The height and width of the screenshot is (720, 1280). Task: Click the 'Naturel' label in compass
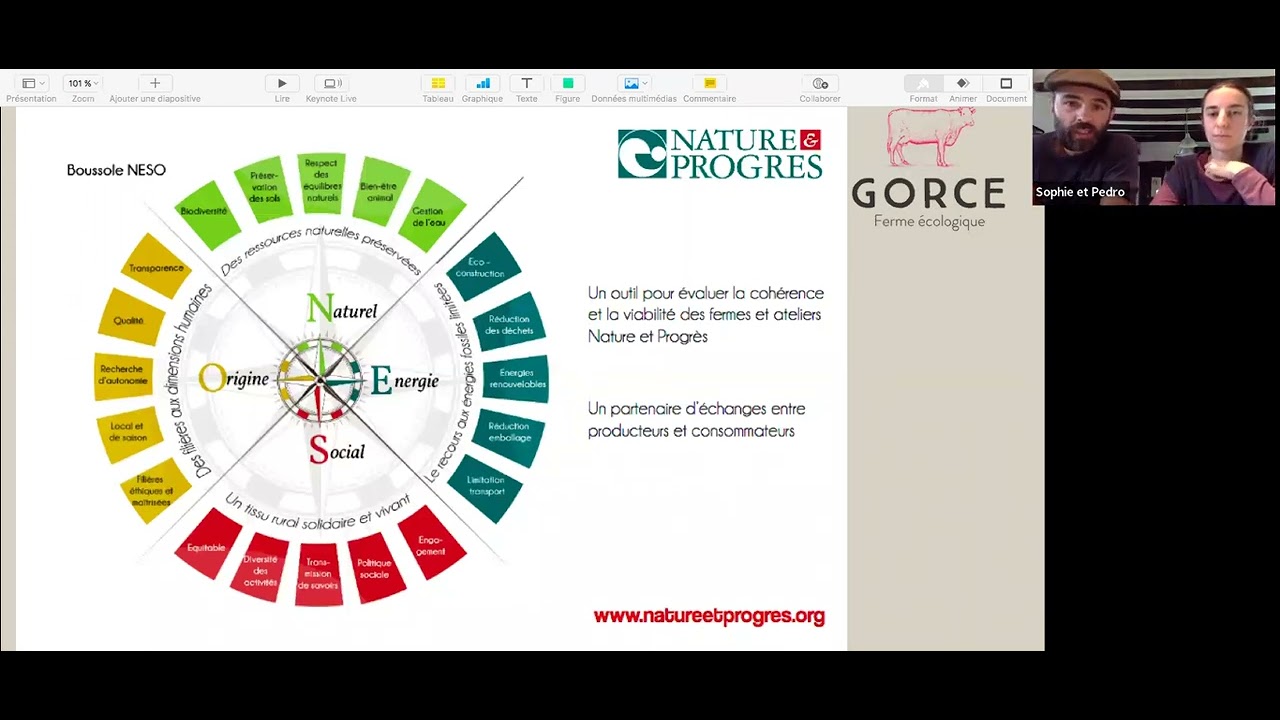341,309
